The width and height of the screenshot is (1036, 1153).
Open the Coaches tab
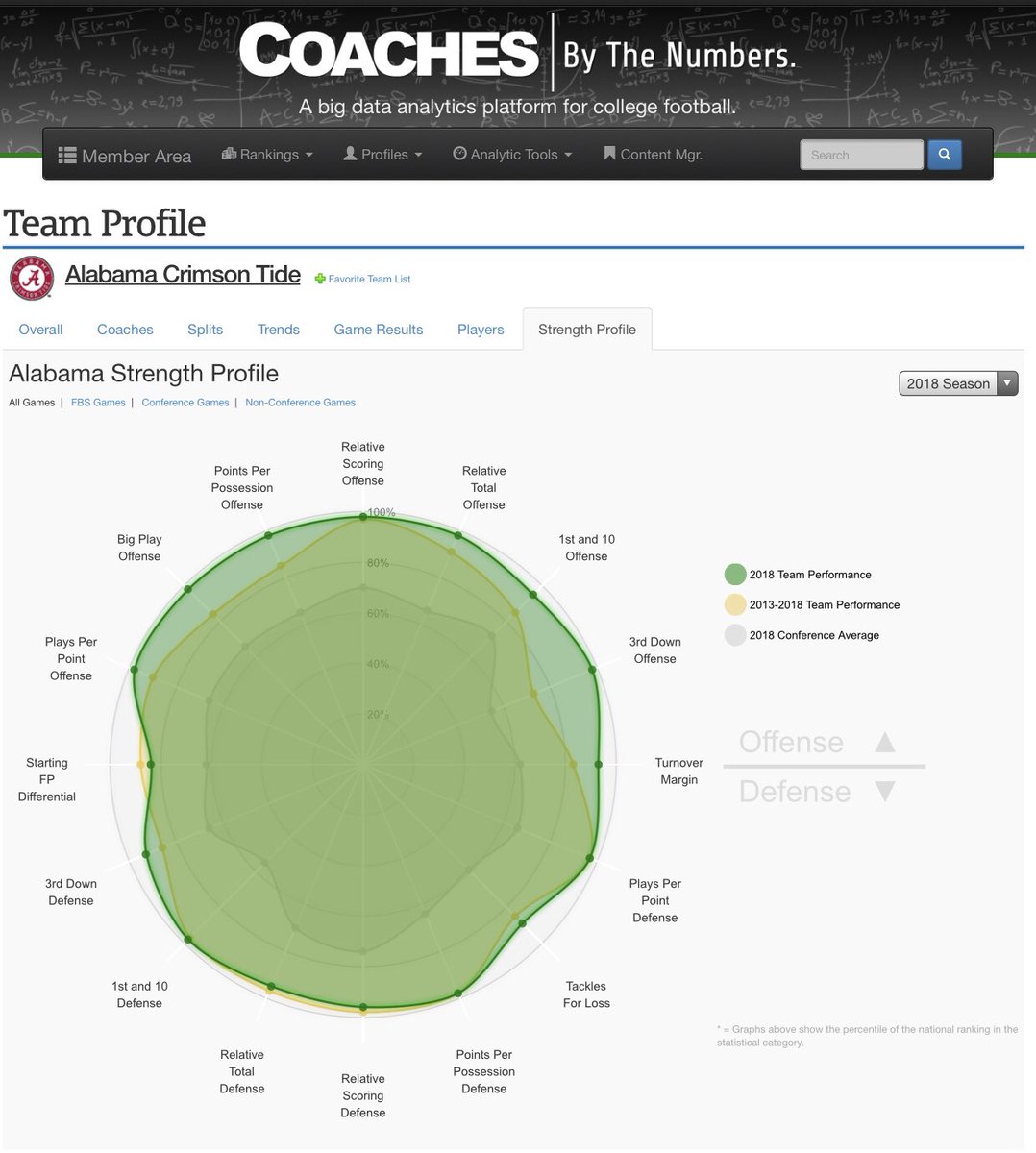point(125,330)
